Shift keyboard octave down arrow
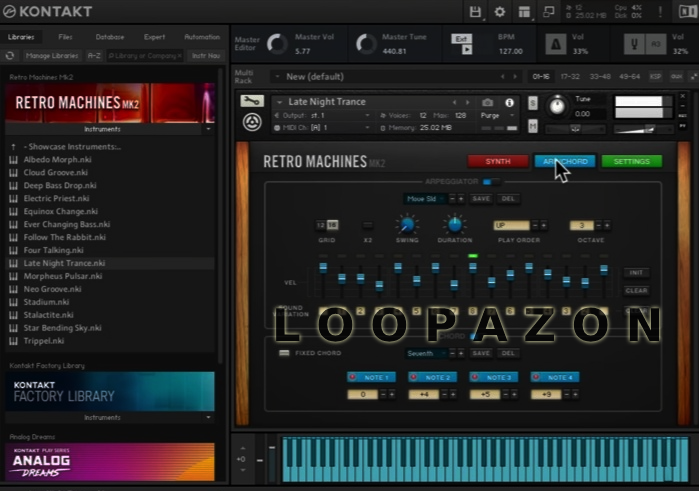The width and height of the screenshot is (699, 491). 243,470
